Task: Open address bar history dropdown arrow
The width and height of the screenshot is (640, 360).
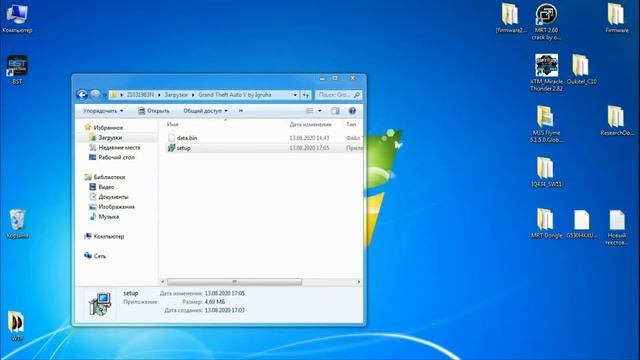Action: pos(295,95)
